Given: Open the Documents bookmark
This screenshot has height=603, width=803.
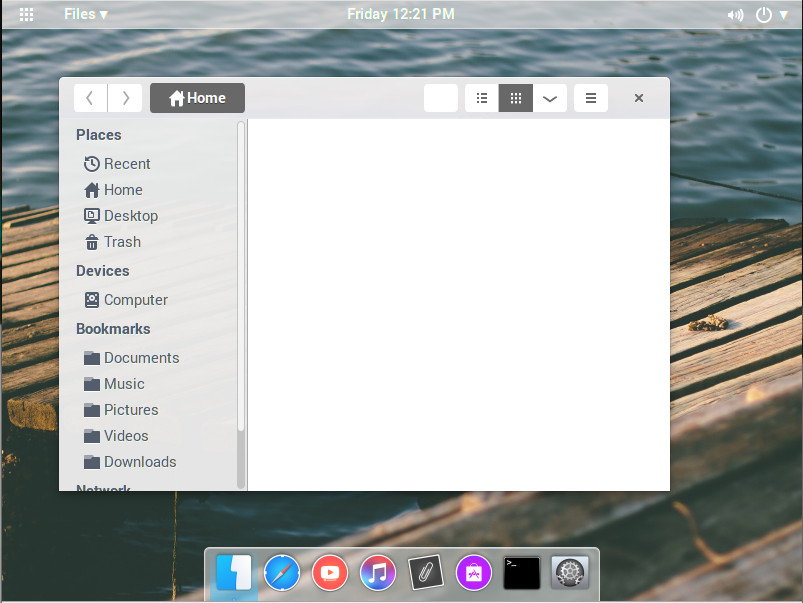Looking at the screenshot, I should pyautogui.click(x=141, y=358).
